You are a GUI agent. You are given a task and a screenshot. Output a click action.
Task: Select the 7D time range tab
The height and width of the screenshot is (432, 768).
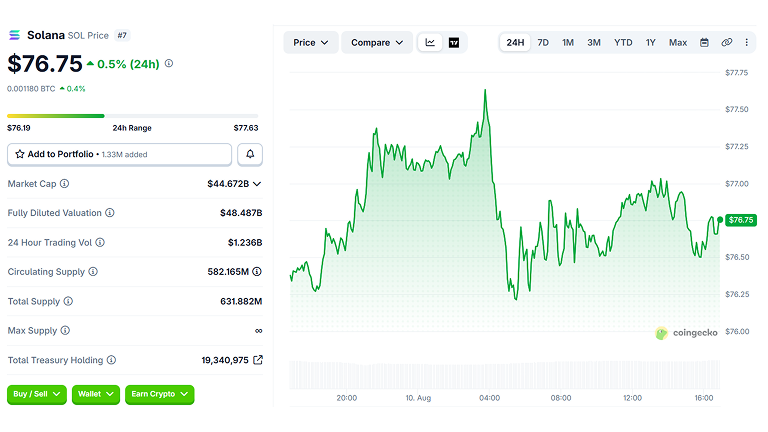[x=543, y=43]
